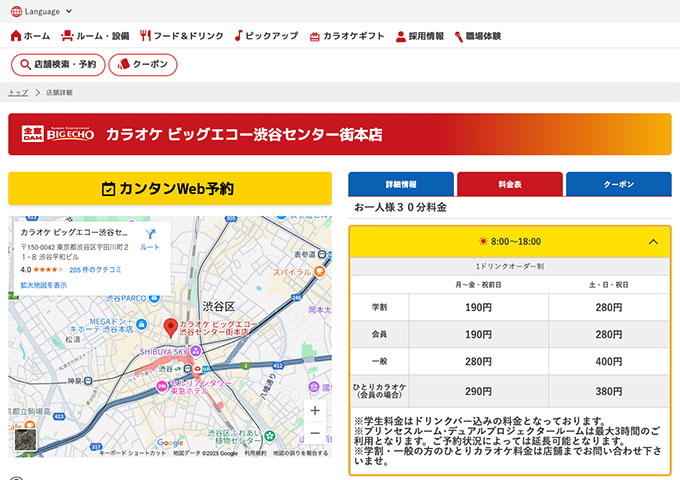This screenshot has width=680, height=480.
Task: Open 職場体験 menu item
Action: (x=478, y=36)
